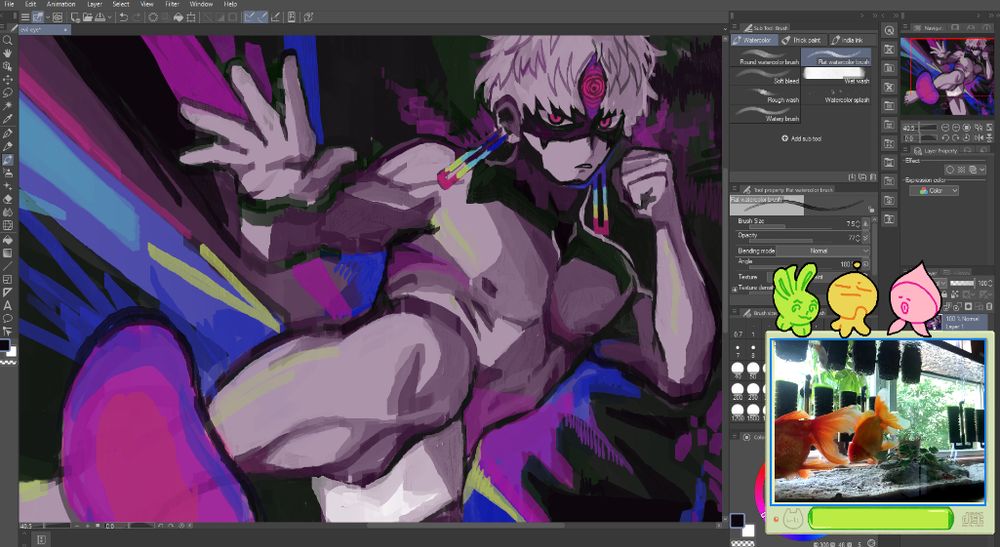Open Opacity dynamics settings button
The width and height of the screenshot is (1000, 547).
click(865, 237)
